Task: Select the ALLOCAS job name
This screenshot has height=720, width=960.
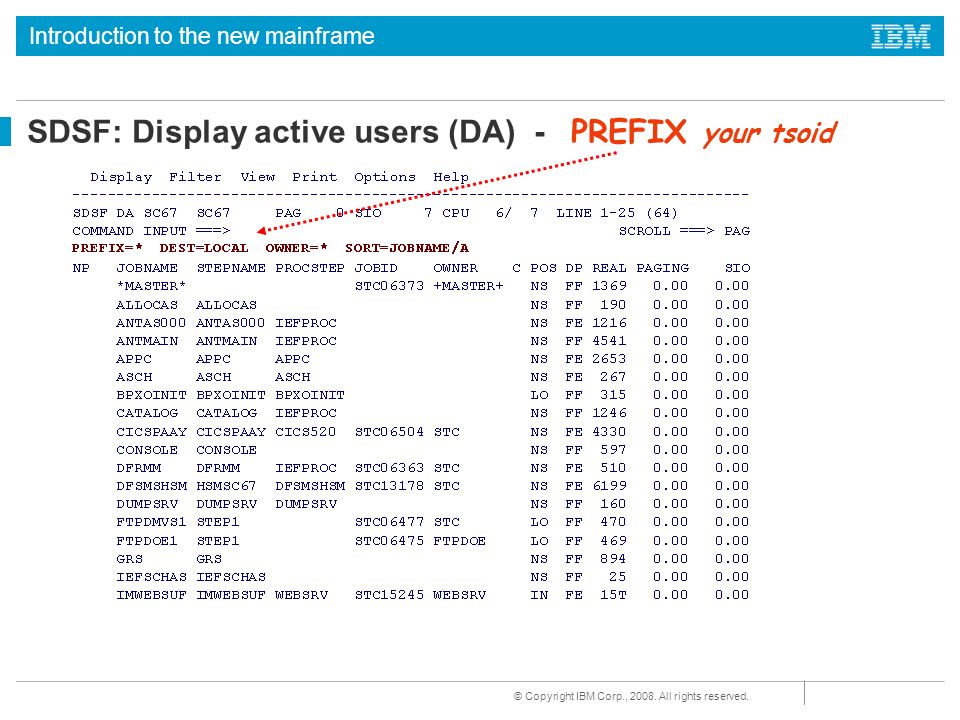Action: (147, 305)
